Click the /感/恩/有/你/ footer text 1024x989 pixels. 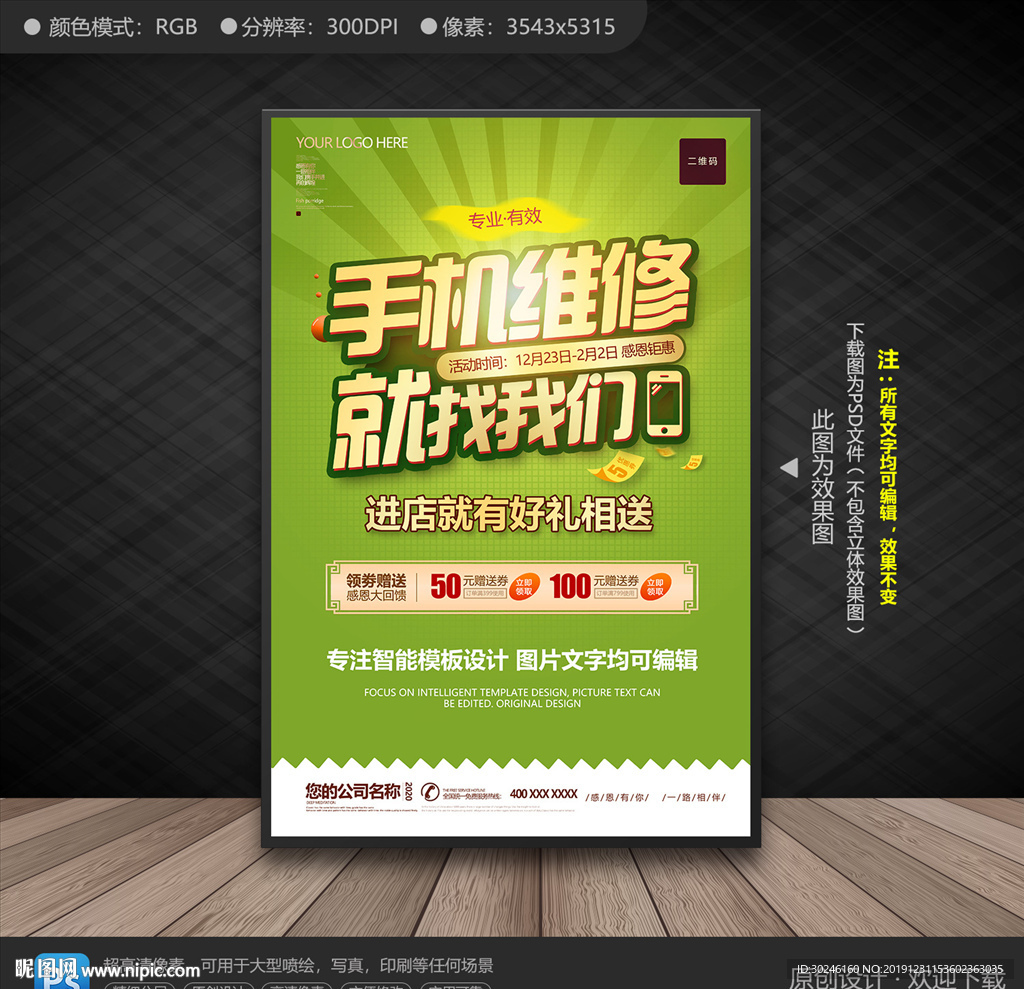[x=616, y=797]
